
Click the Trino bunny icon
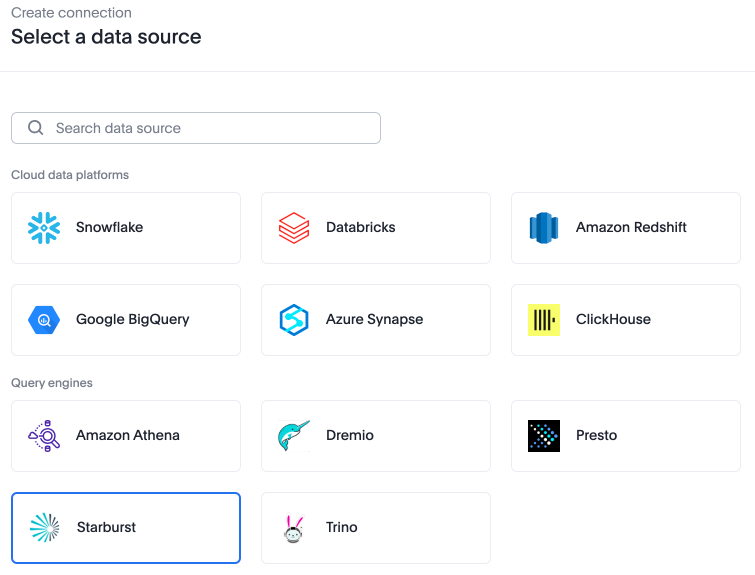pos(294,528)
